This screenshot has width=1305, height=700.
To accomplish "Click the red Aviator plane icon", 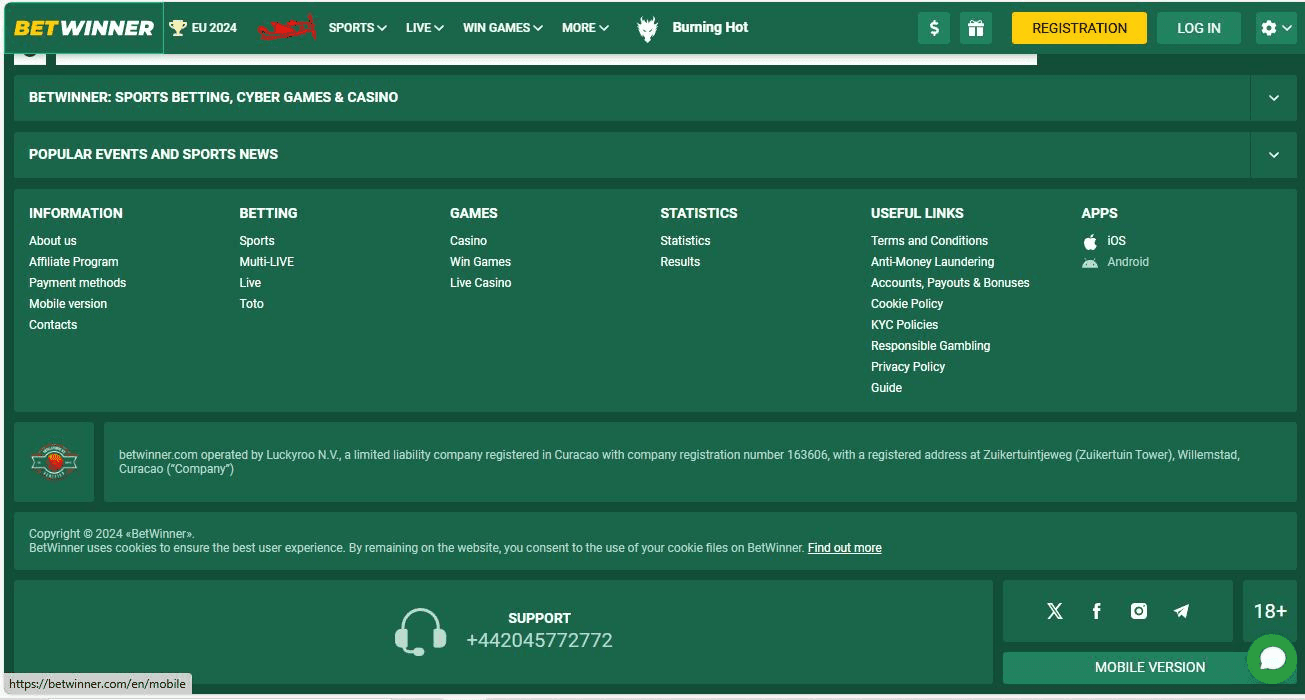I will pos(287,28).
